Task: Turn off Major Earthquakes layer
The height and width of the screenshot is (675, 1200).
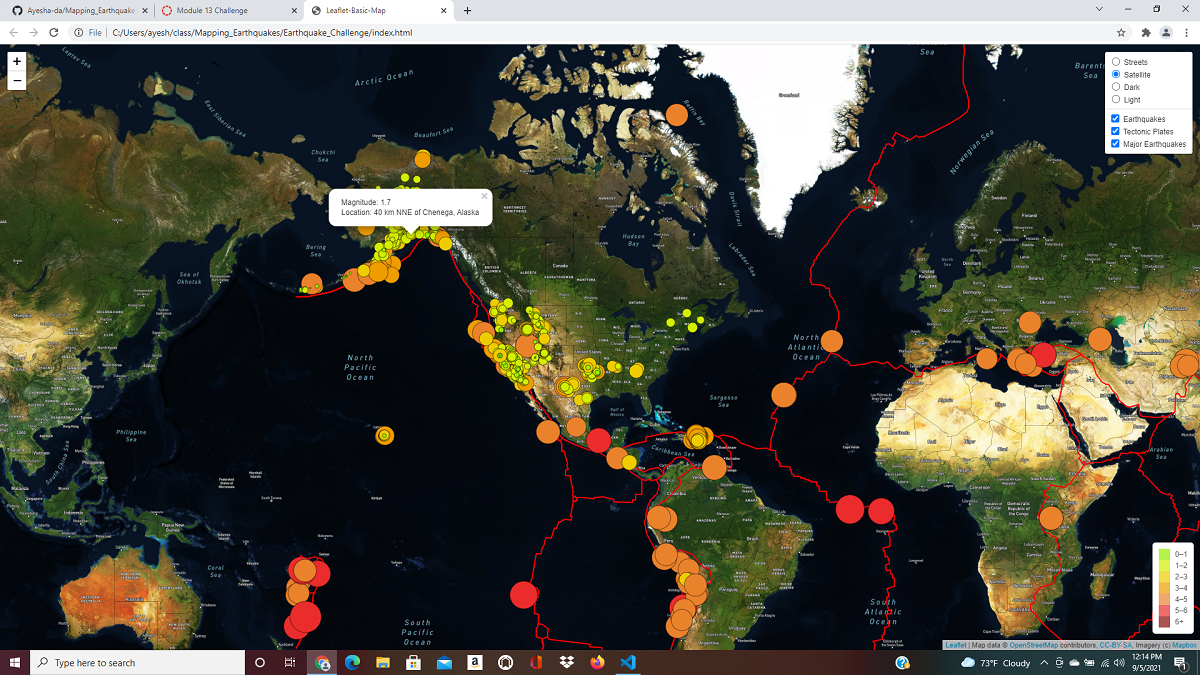Action: click(x=1114, y=143)
